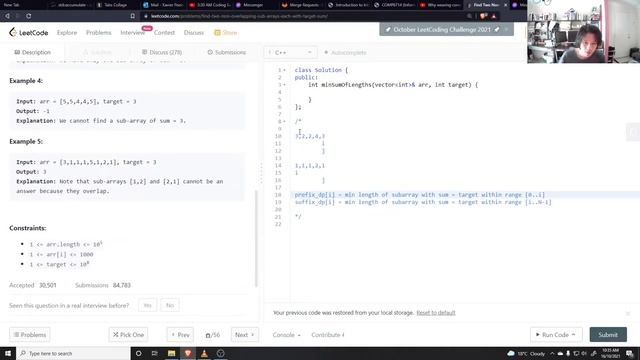Open the Discuss navigation item
This screenshot has height=360, width=640.
[x=194, y=33]
